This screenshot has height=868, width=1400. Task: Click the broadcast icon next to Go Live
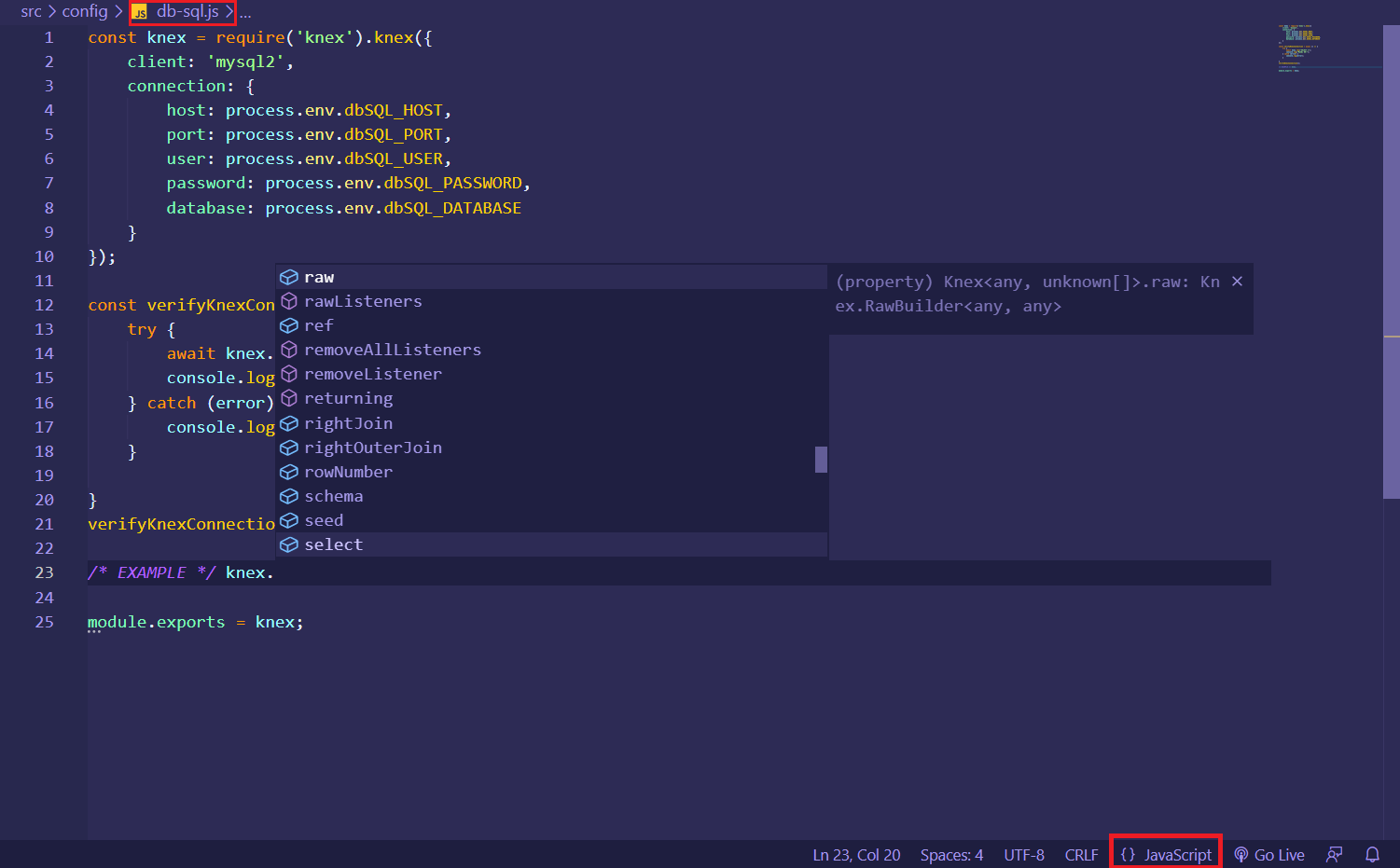pyautogui.click(x=1241, y=854)
